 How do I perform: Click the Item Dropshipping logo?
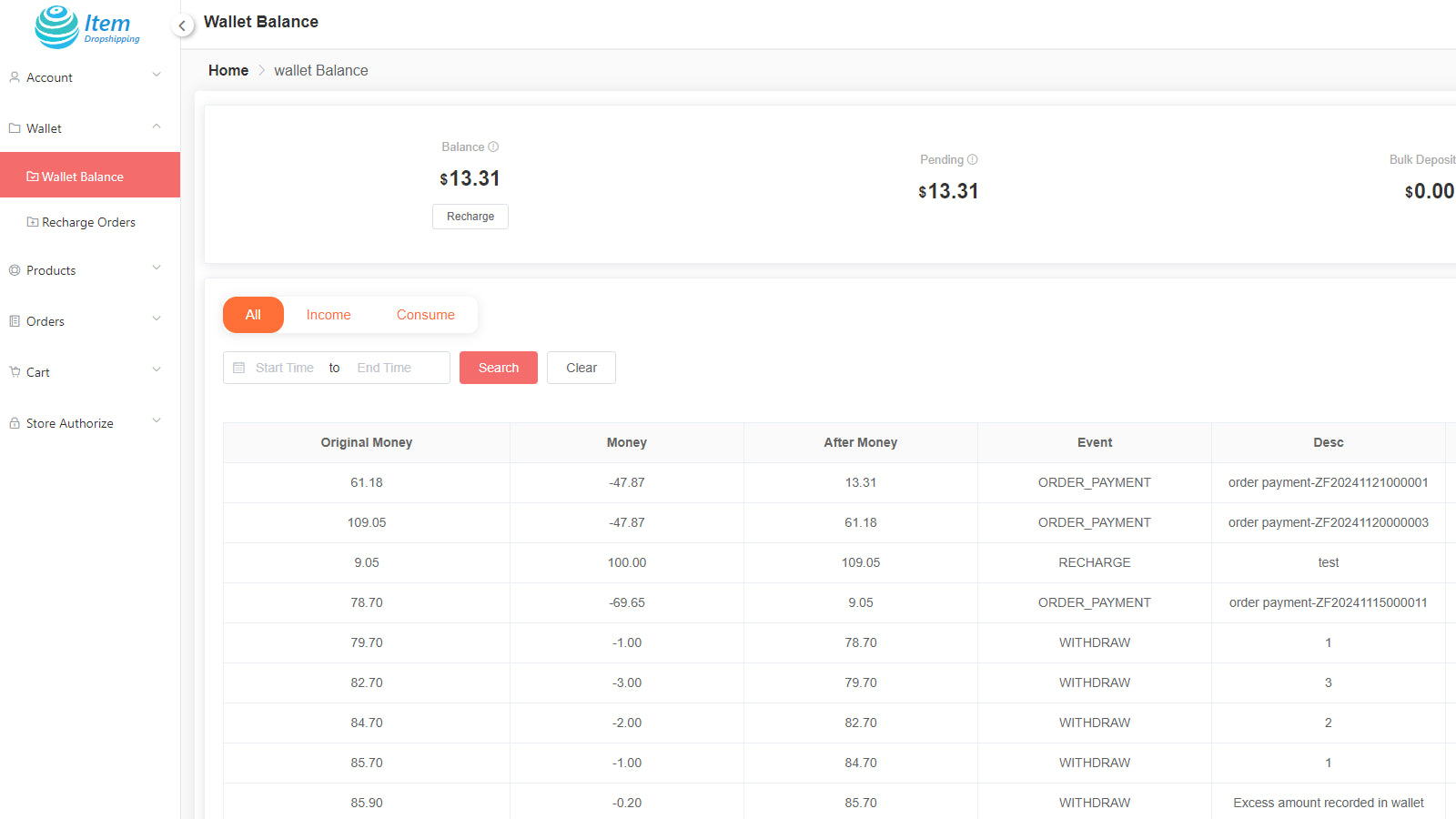coord(87,26)
